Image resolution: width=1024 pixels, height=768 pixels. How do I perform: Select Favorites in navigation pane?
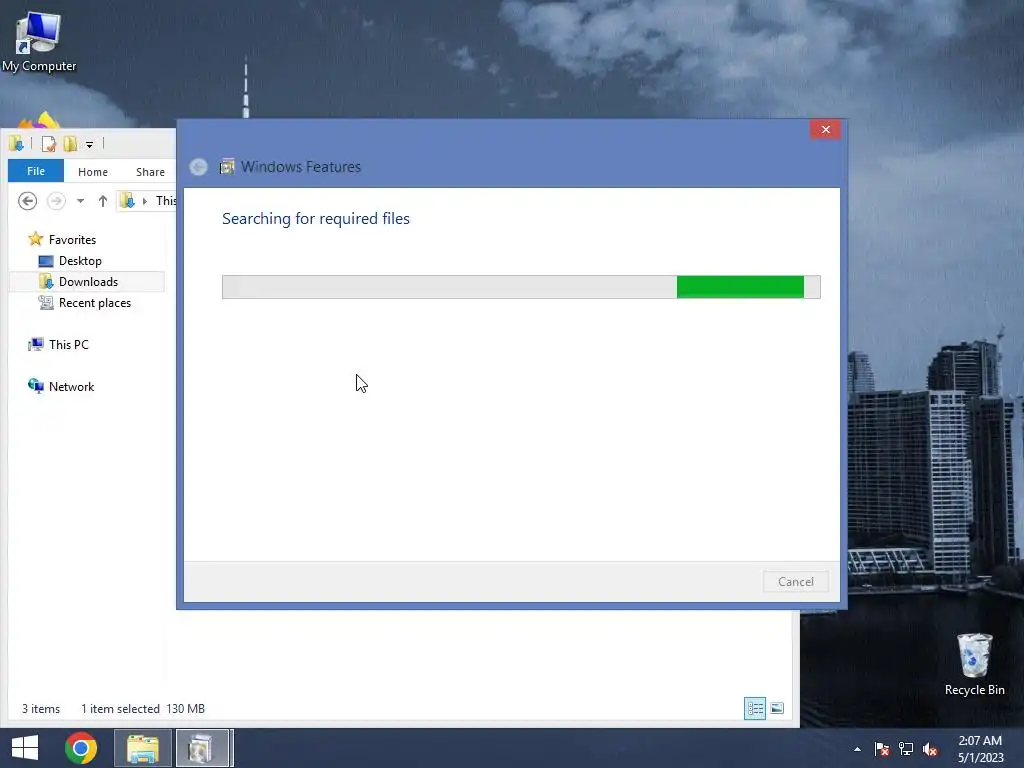pyautogui.click(x=63, y=240)
